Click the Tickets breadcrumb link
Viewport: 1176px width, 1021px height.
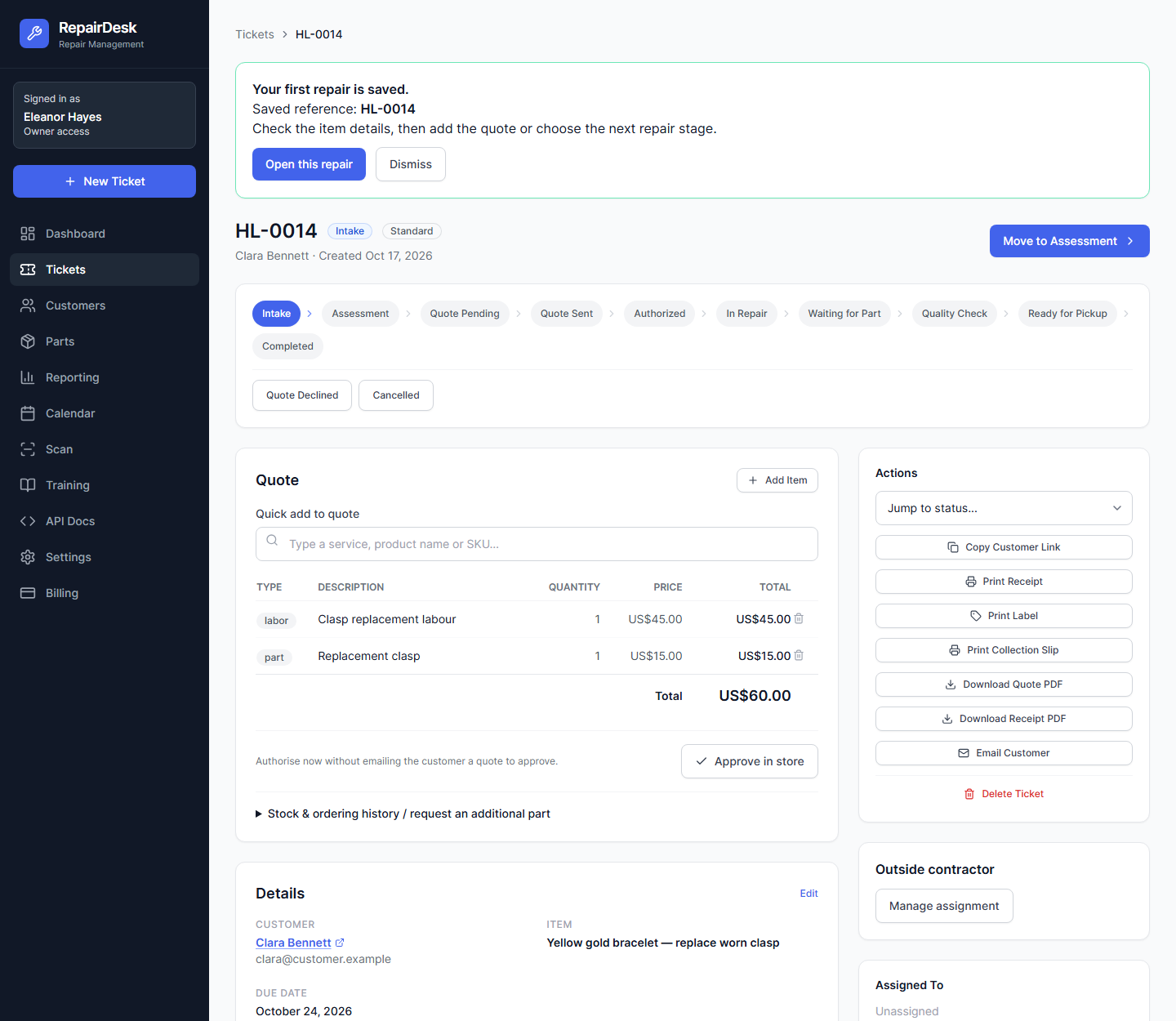255,34
